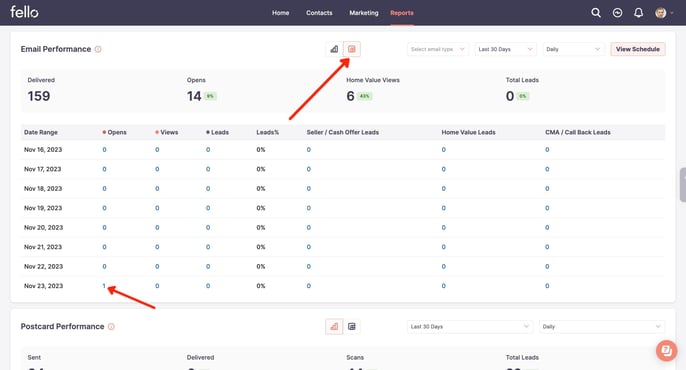Click the Nov 16, 2023 date cell

pyautogui.click(x=43, y=150)
